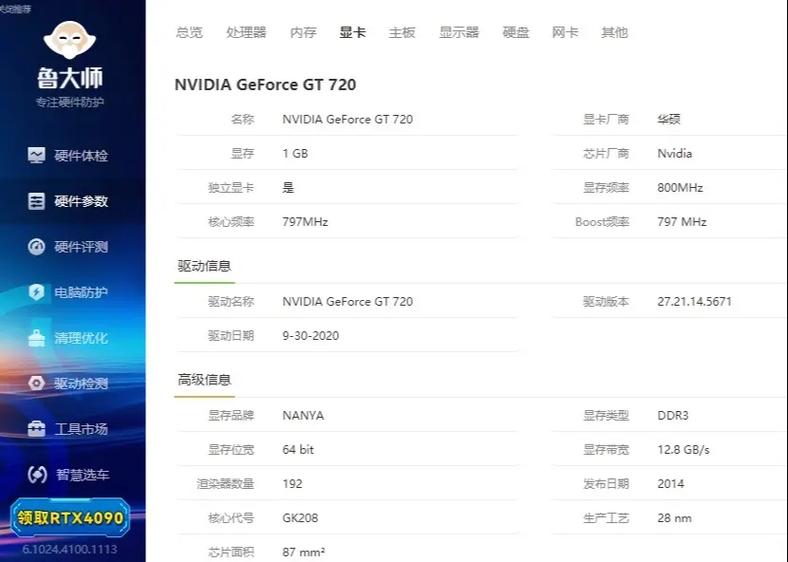The width and height of the screenshot is (788, 562).
Task: Click the driver date 9-30-2020
Action: (311, 336)
